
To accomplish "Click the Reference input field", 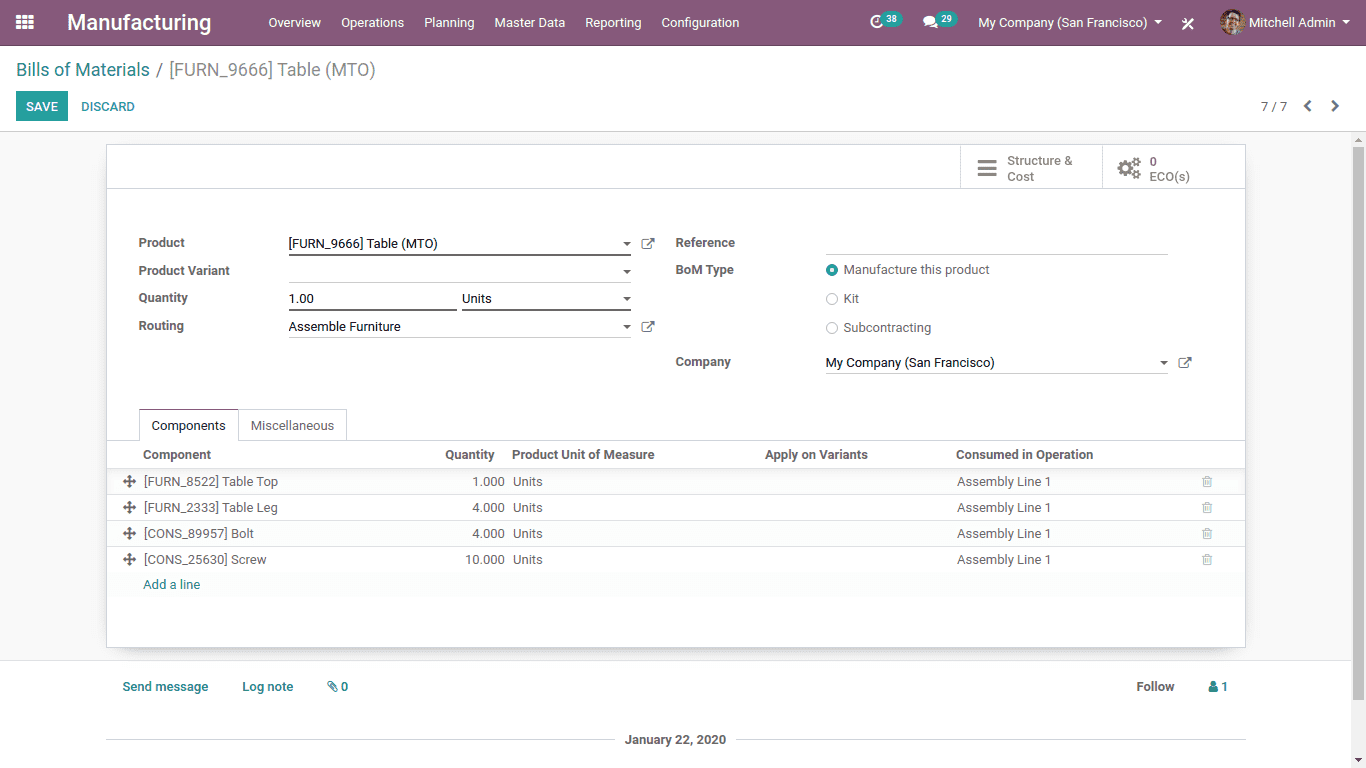I will [996, 243].
